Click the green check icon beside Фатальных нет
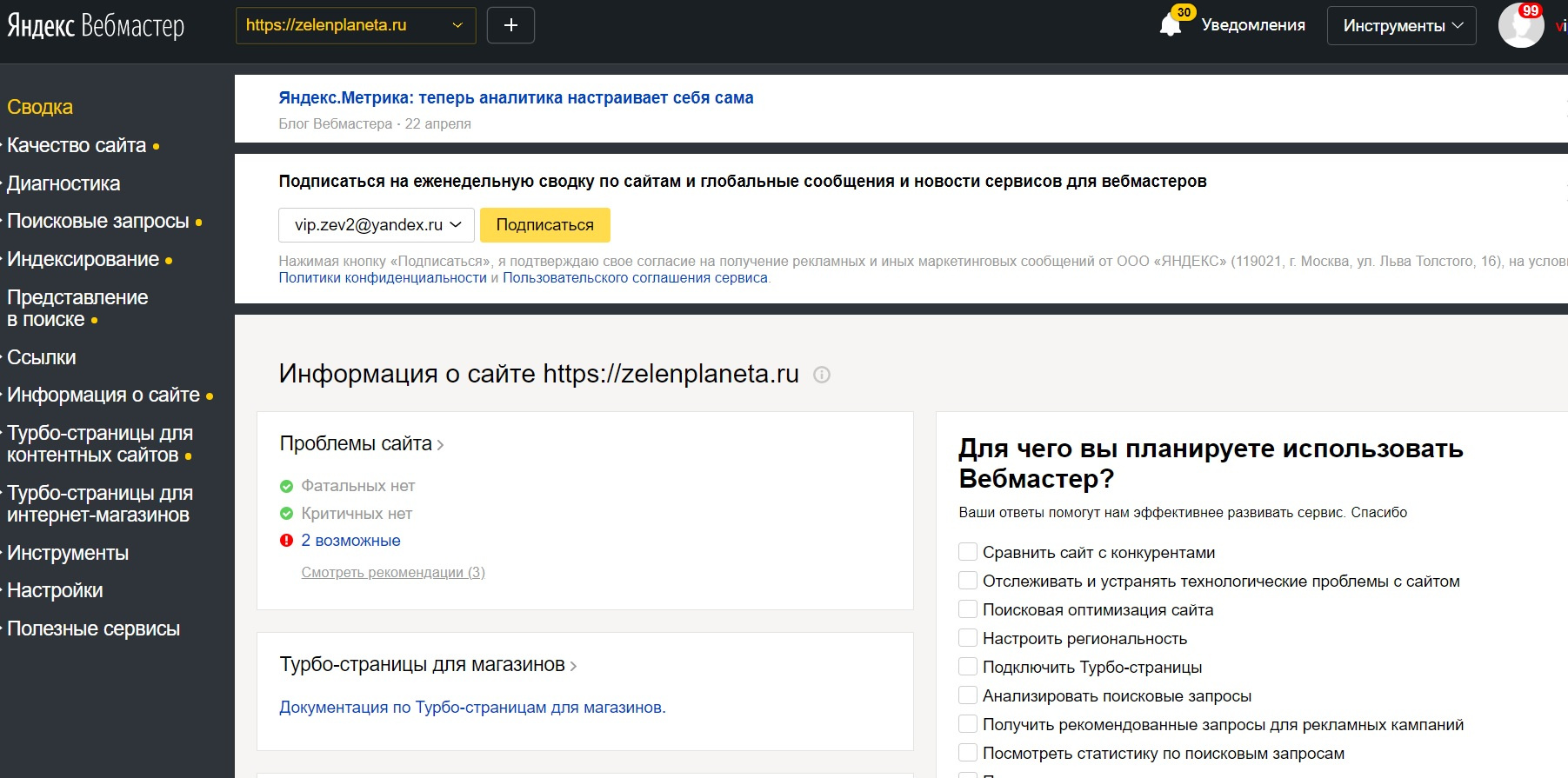The height and width of the screenshot is (778, 1568). tap(286, 486)
